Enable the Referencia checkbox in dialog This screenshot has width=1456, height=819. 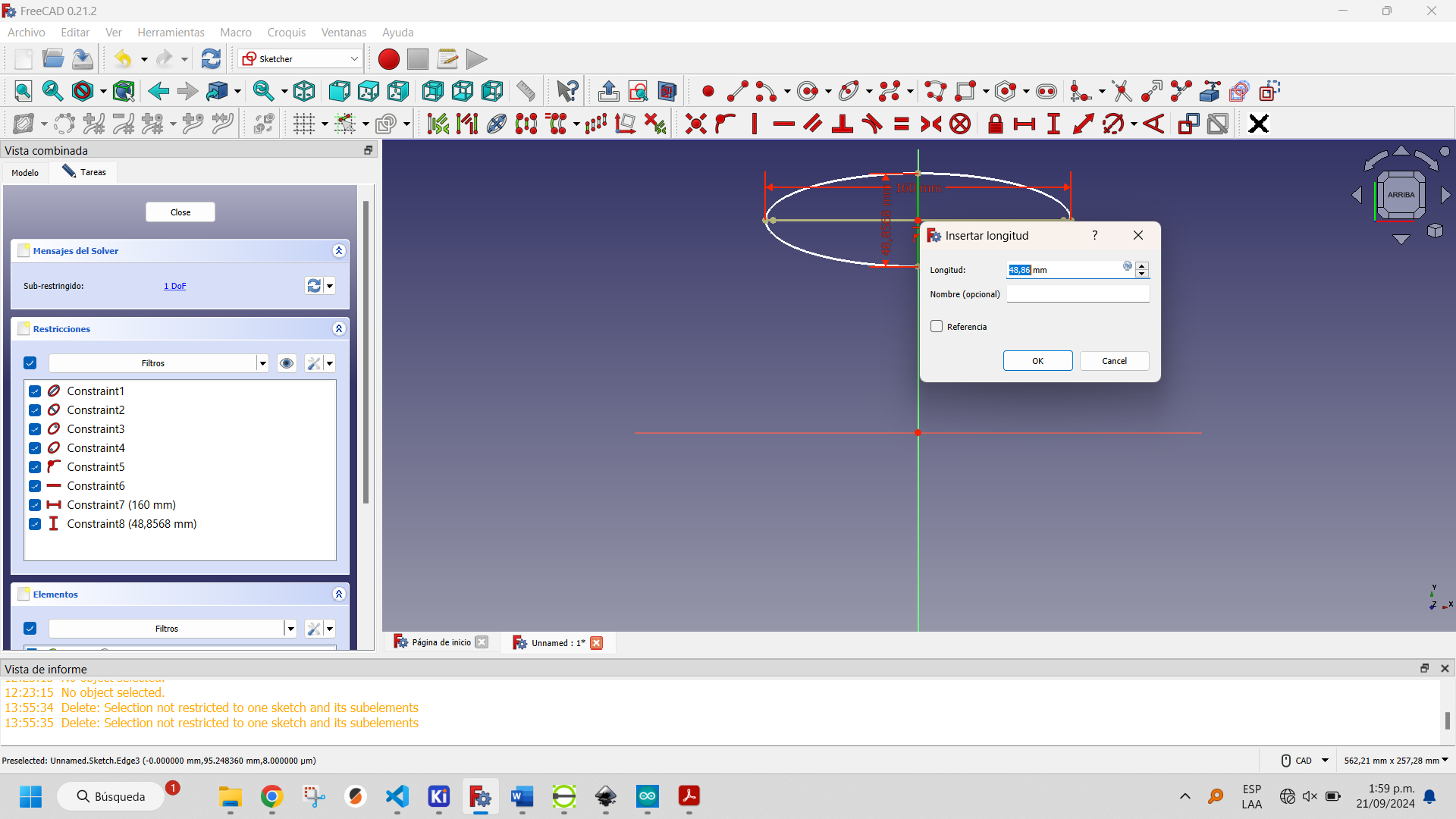pos(937,326)
